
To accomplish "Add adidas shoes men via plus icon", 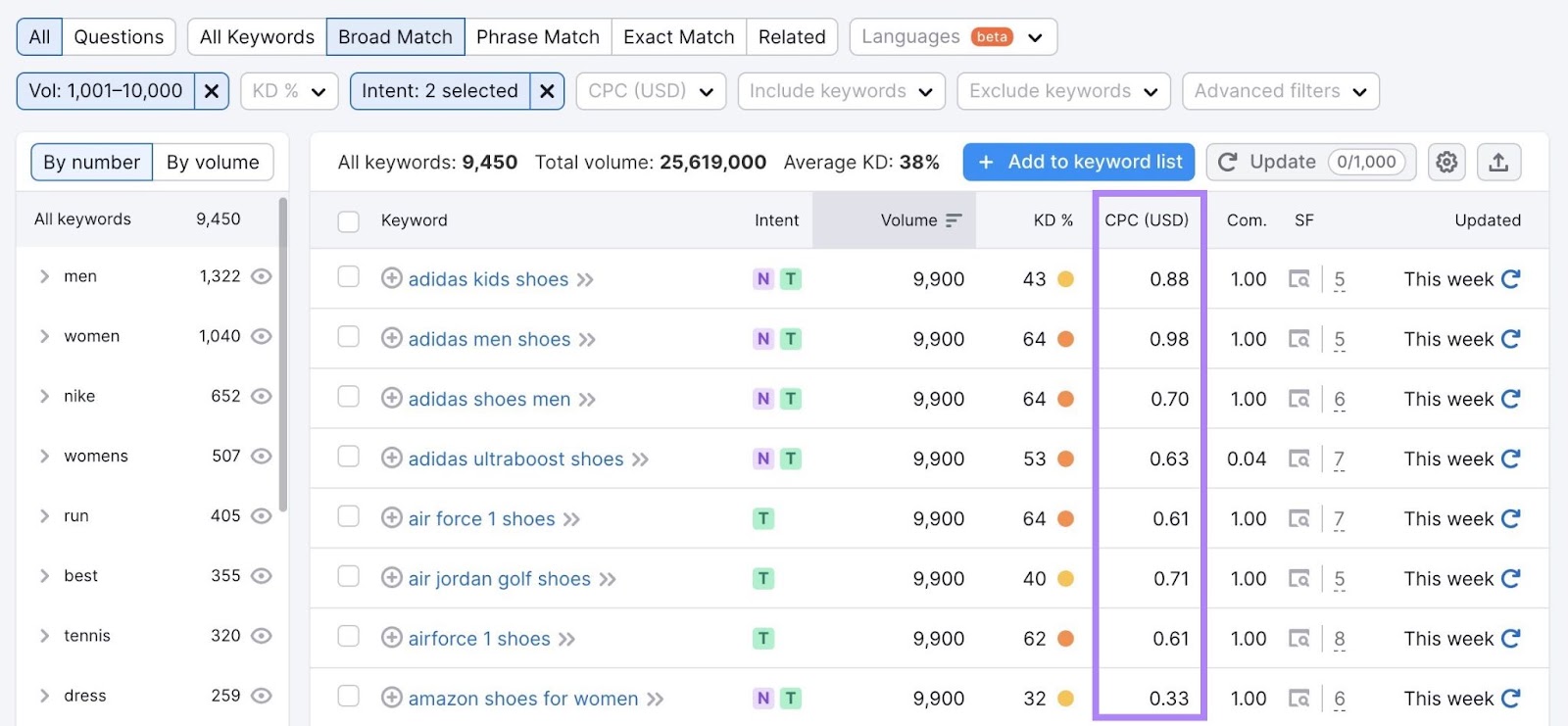I will click(391, 398).
